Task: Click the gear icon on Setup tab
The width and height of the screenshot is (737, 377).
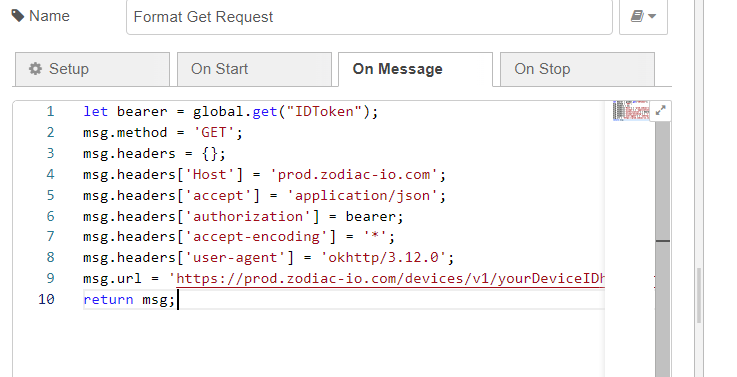Action: tap(35, 69)
